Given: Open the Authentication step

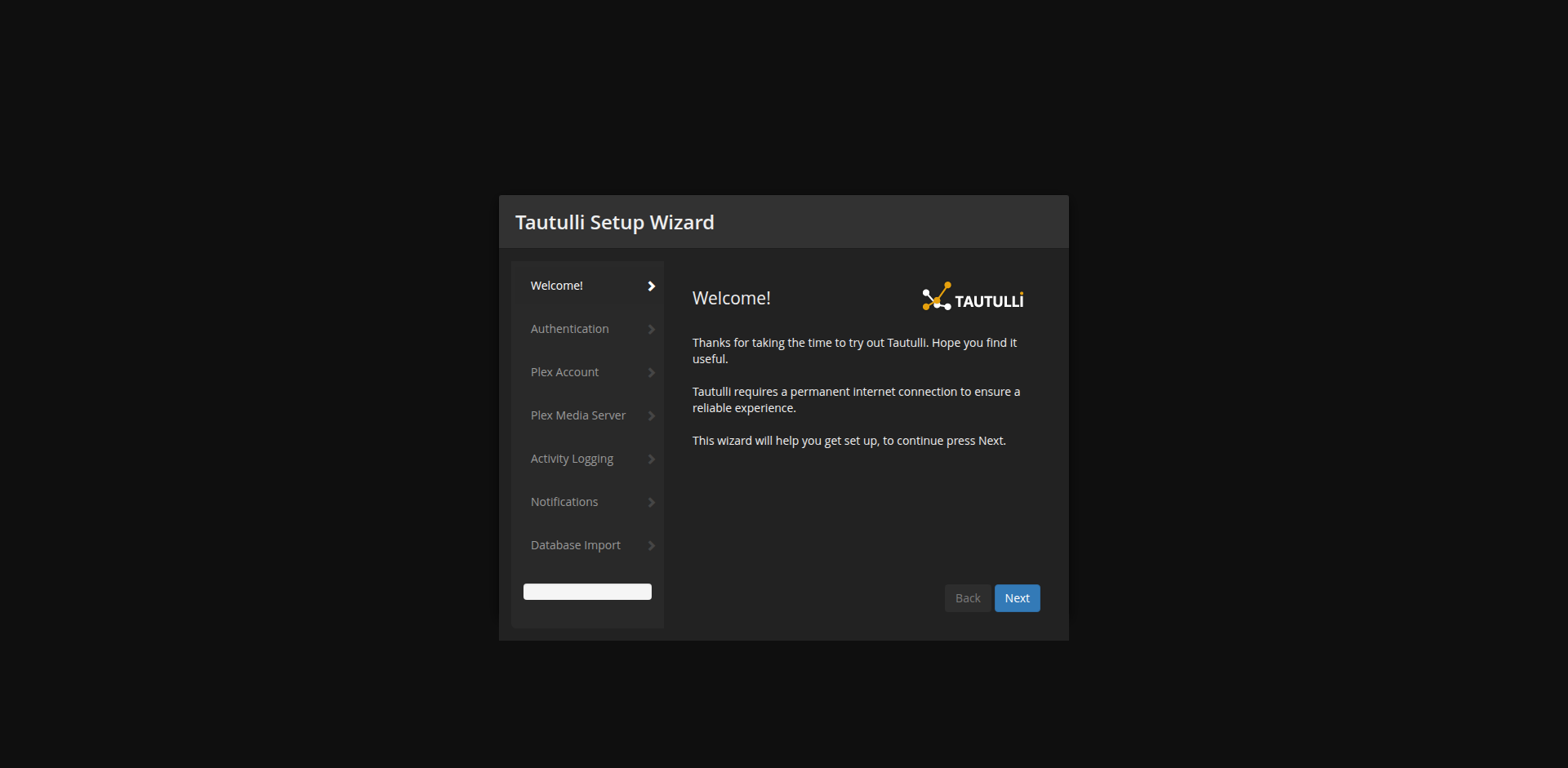Looking at the screenshot, I should [587, 329].
